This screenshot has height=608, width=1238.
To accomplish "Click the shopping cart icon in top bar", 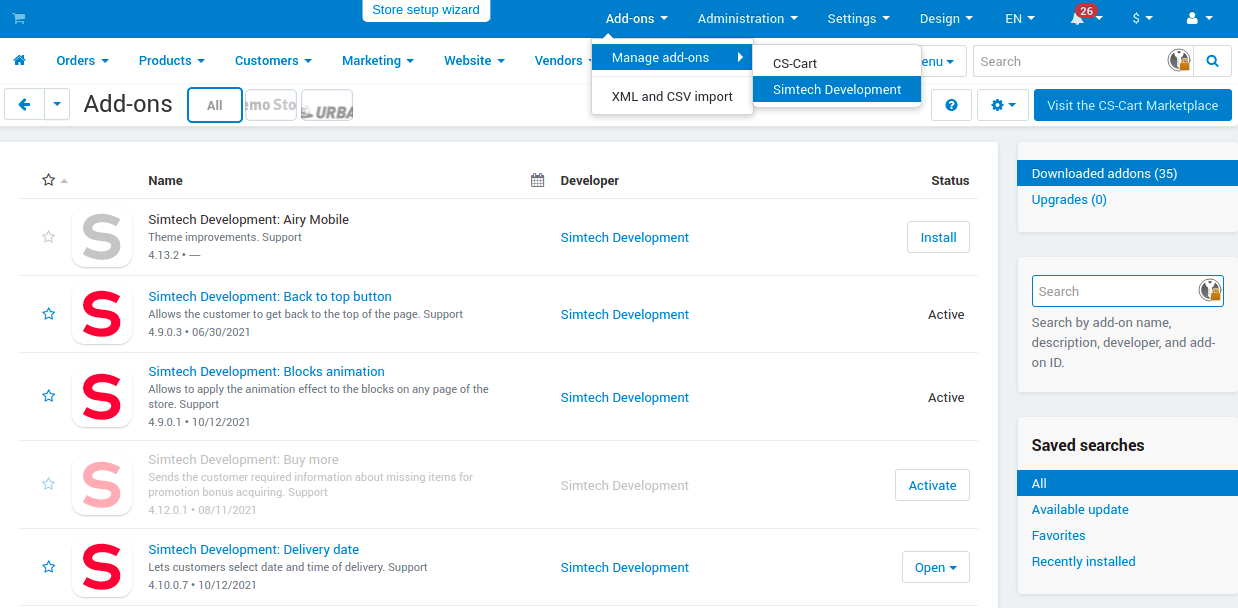I will point(19,18).
